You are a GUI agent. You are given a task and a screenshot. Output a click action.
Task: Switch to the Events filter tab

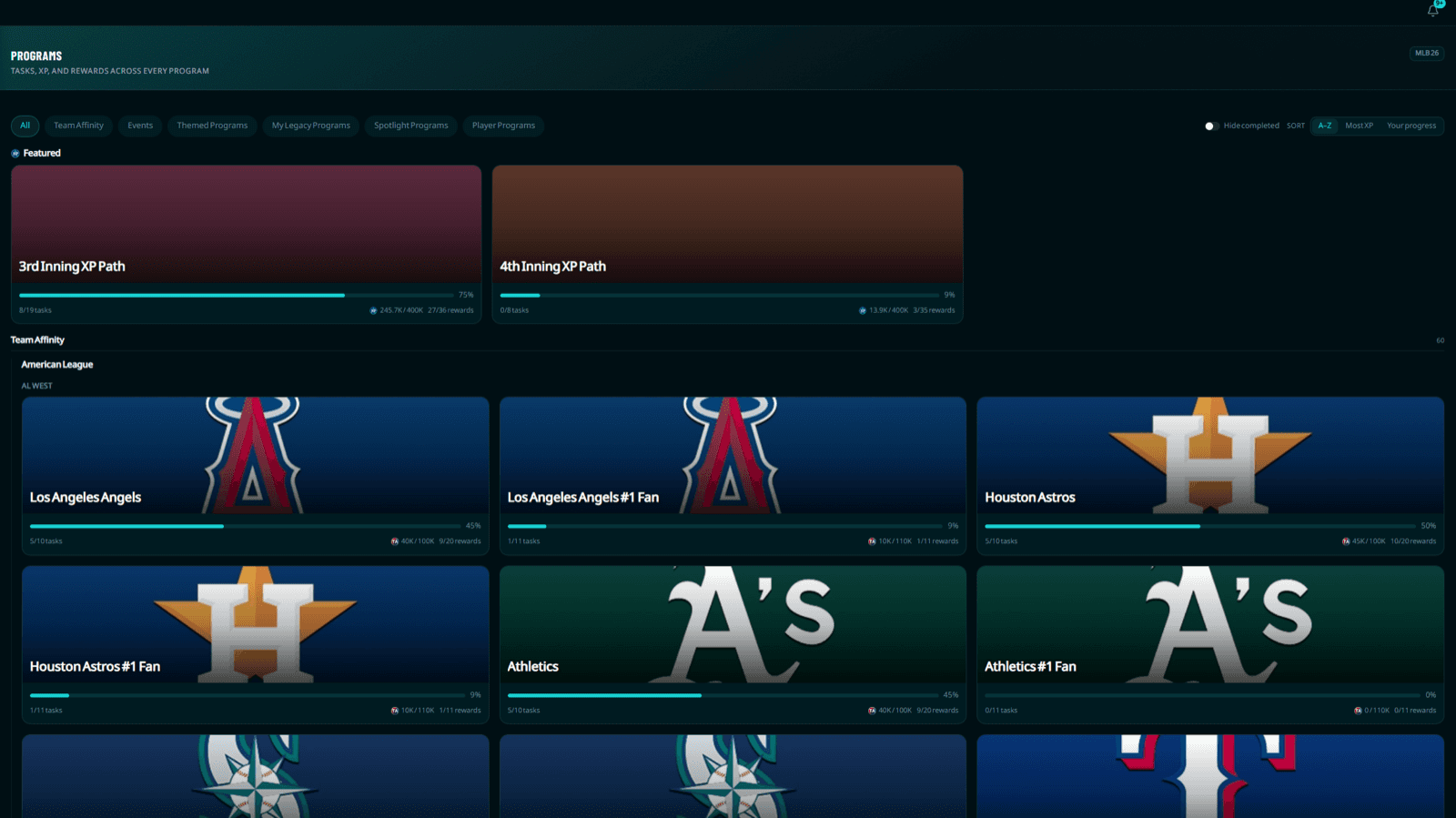pyautogui.click(x=140, y=126)
